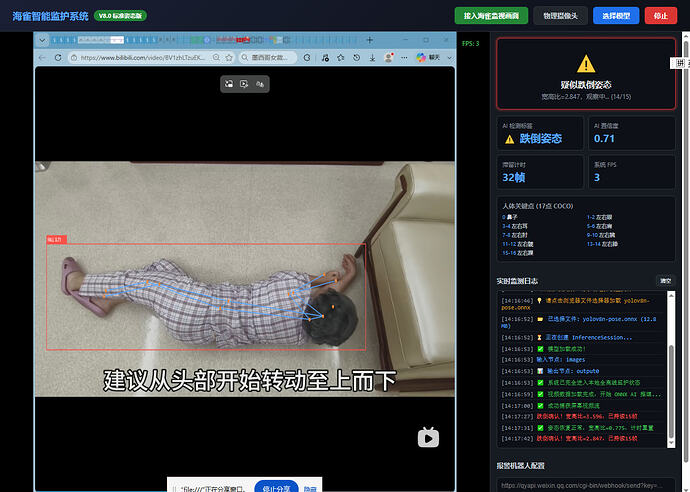Image resolution: width=690 pixels, height=492 pixels.
Task: Click the log panel scroll-down arrow
Action: pos(671,443)
